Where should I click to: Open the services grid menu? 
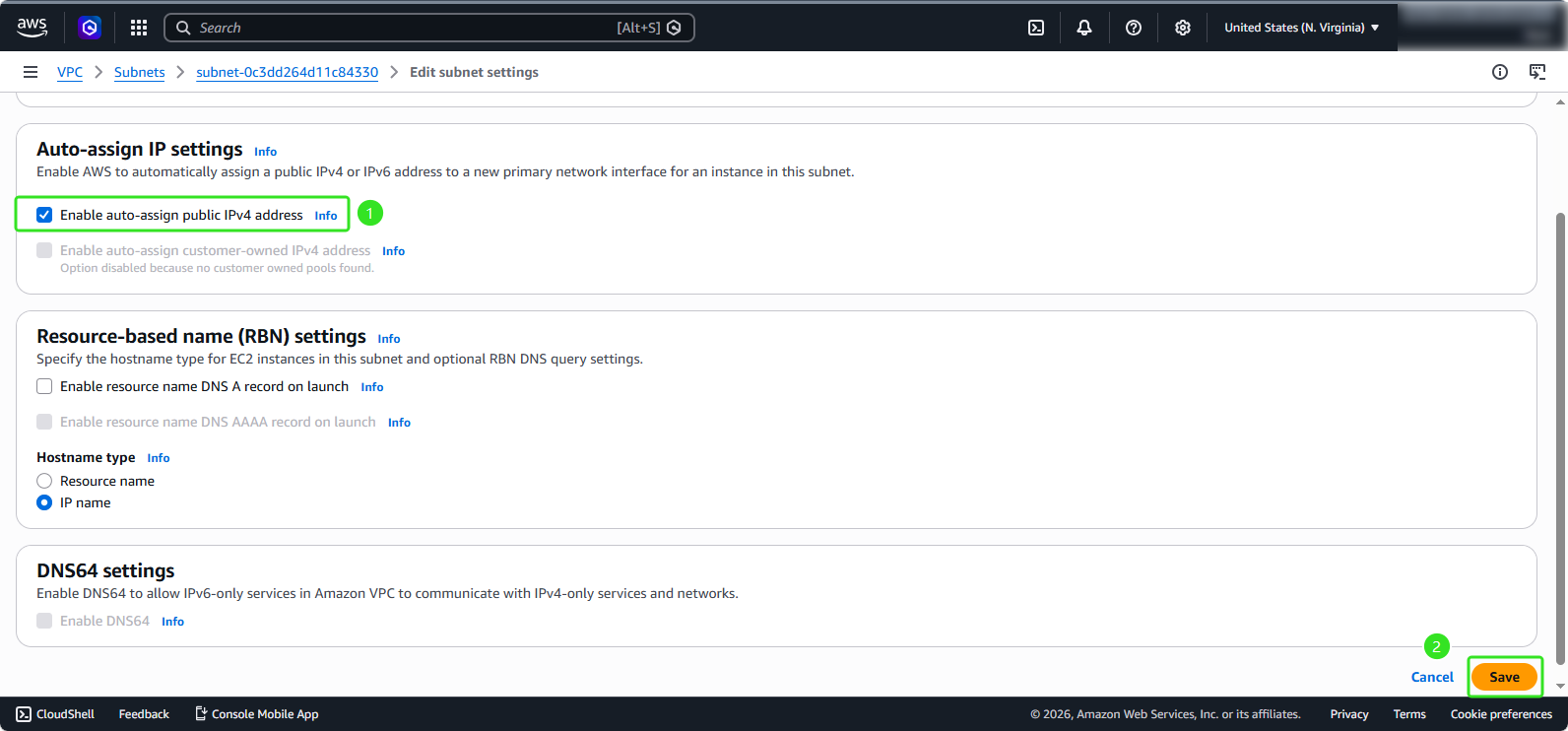coord(139,28)
